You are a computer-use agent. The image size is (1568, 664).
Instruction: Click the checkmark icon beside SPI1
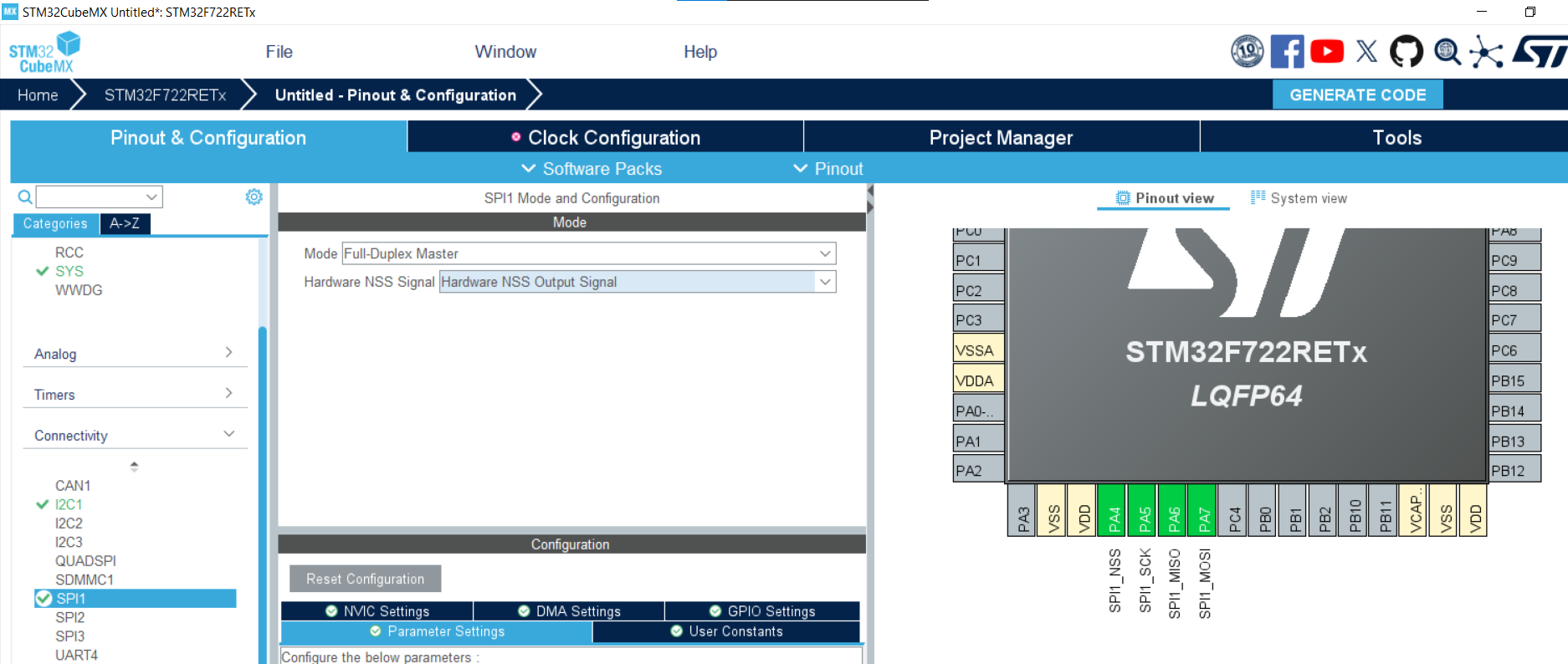44,599
